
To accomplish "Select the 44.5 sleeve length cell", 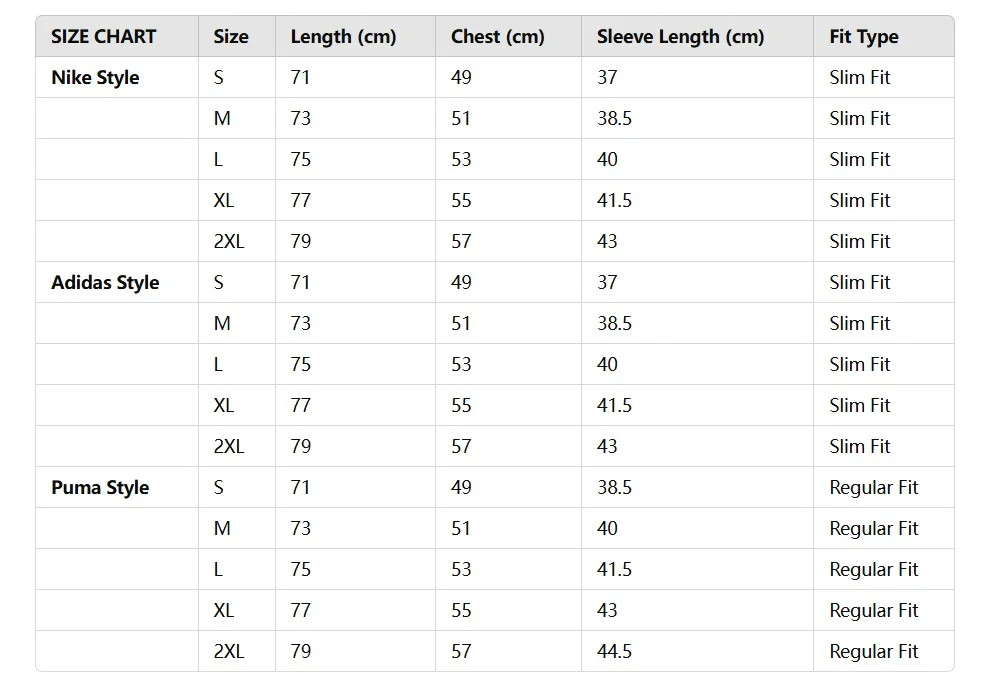I will point(614,652).
